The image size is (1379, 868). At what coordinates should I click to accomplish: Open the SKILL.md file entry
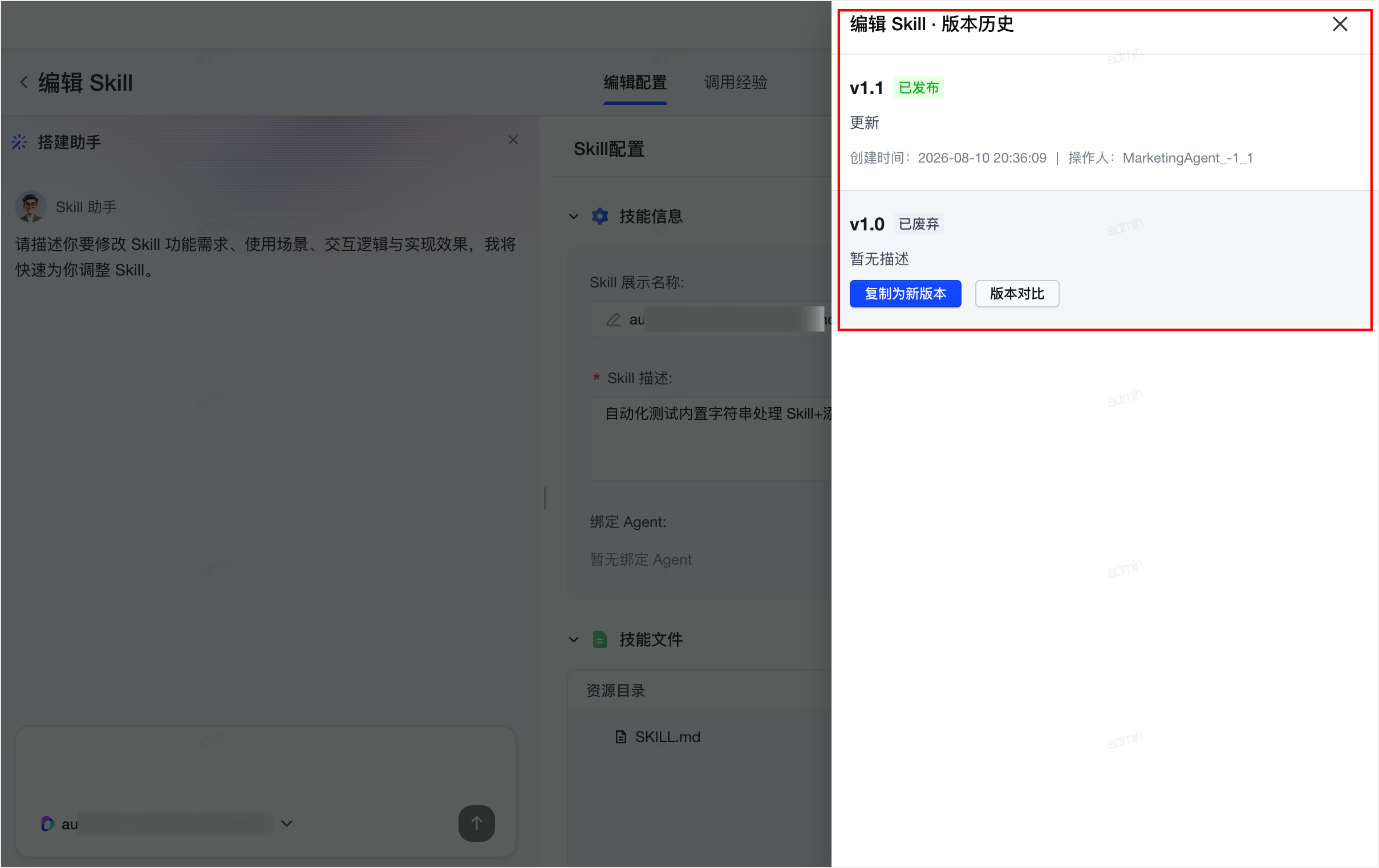click(657, 736)
